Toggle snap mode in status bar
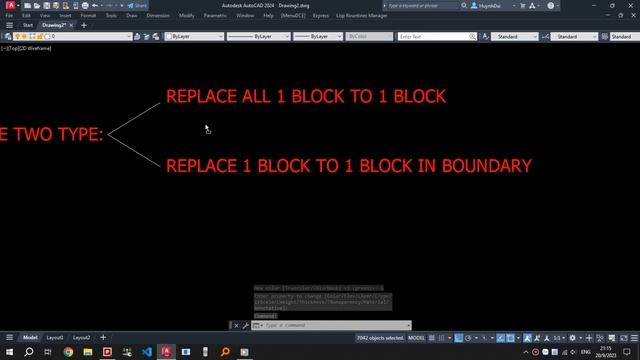This screenshot has height=360, width=640. point(442,338)
